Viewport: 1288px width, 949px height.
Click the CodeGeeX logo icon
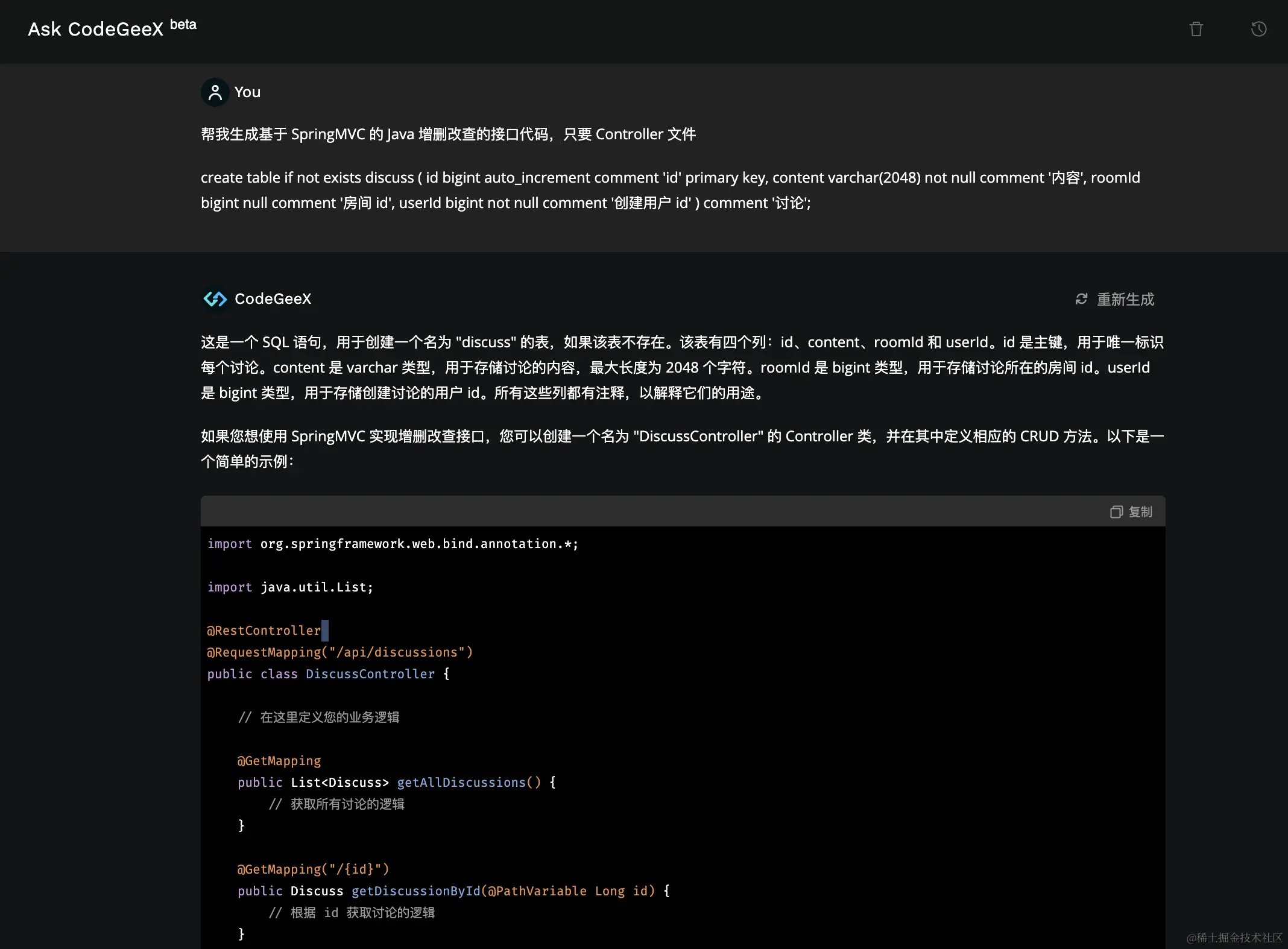pos(215,298)
